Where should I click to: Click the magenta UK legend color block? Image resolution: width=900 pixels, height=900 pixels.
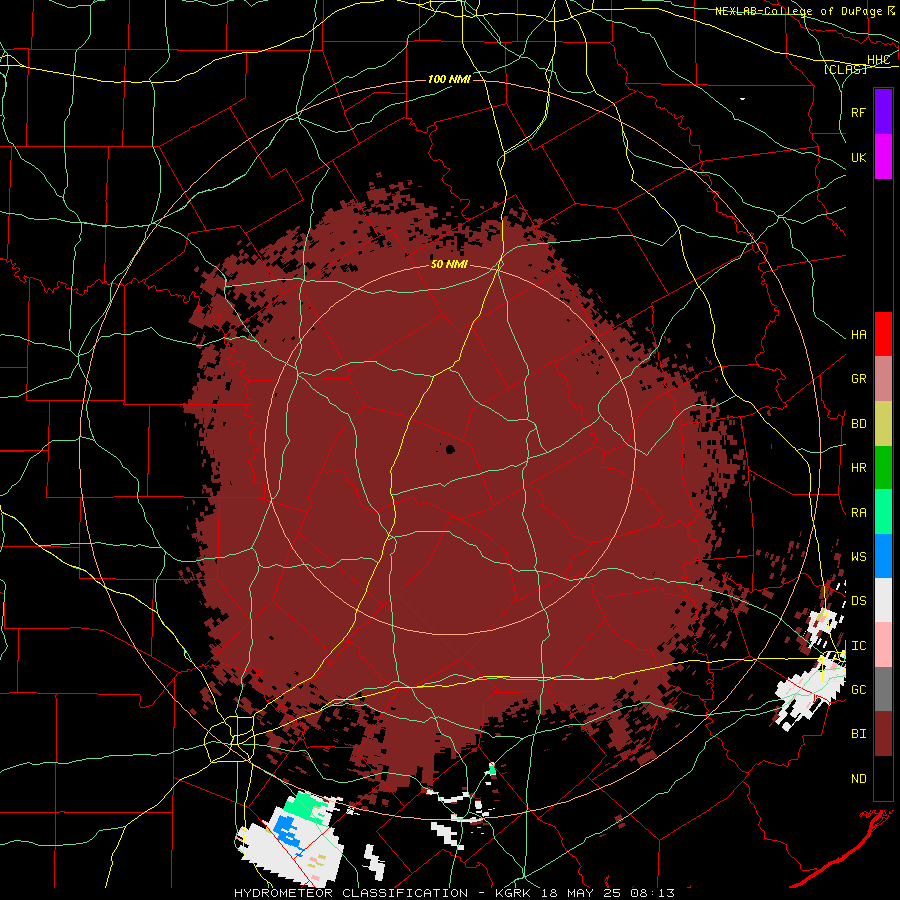[x=883, y=157]
